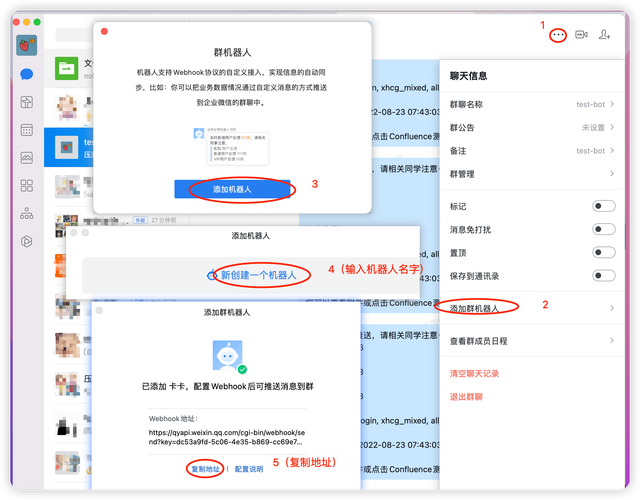Open the 备注 entry
The height and width of the screenshot is (500, 640).
coord(532,151)
